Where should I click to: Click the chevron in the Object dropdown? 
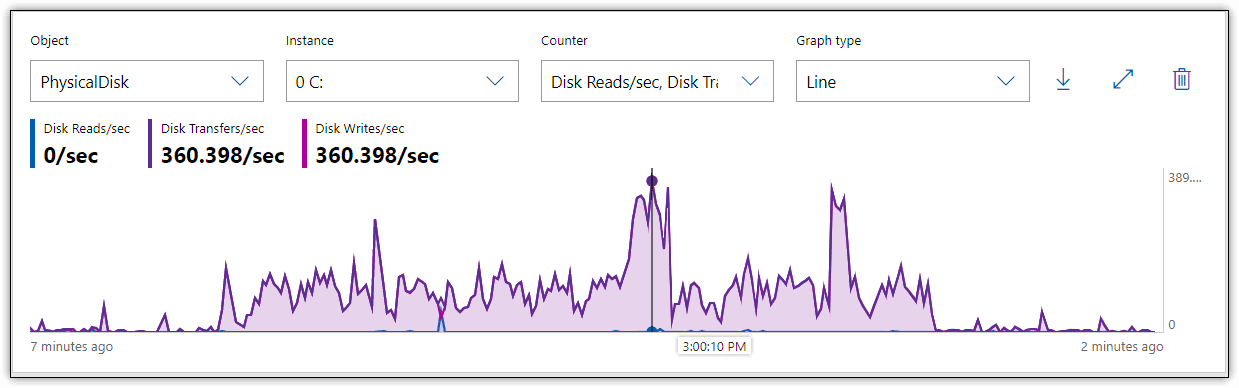[x=240, y=82]
